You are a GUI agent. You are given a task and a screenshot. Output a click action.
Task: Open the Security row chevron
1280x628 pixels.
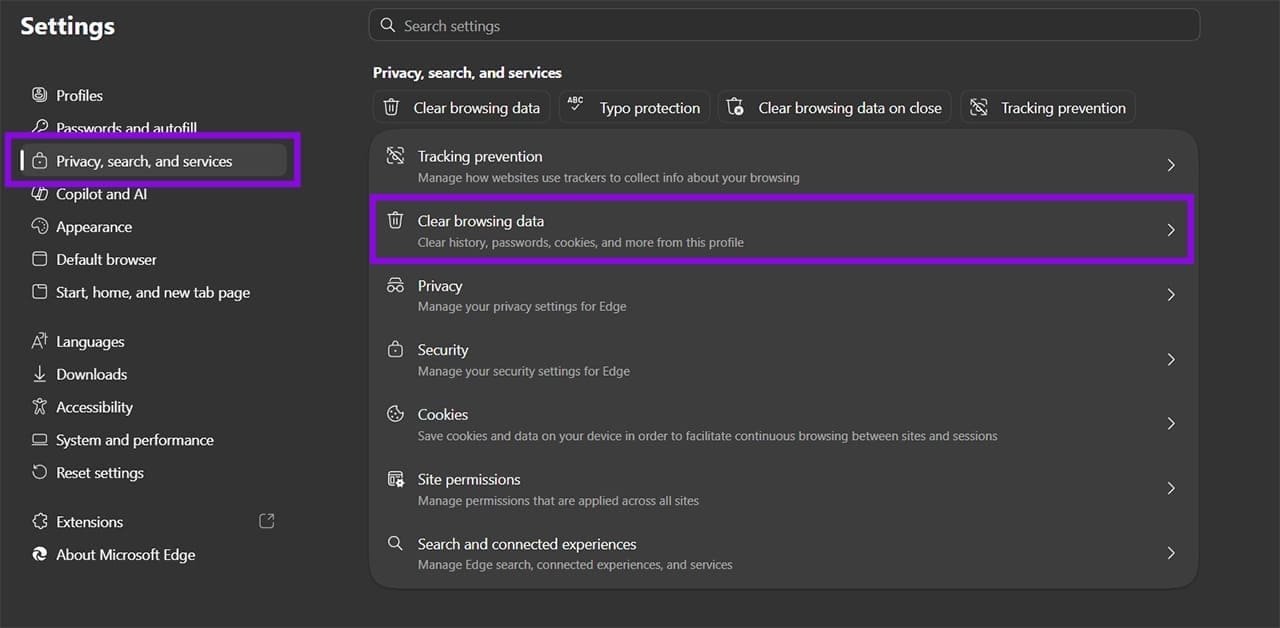coord(1171,359)
